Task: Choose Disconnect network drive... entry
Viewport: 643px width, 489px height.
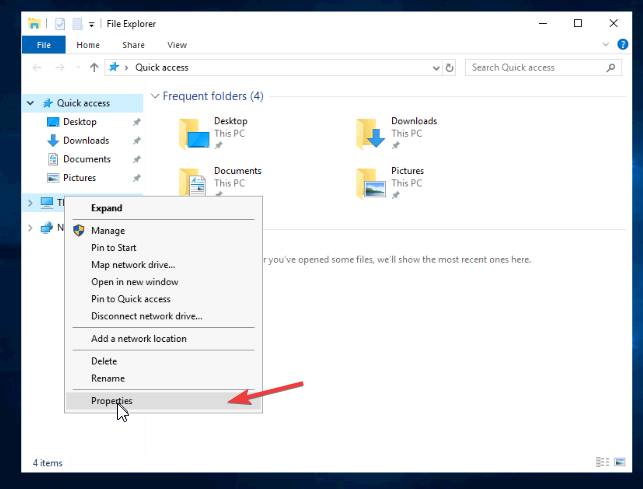Action: click(164, 316)
